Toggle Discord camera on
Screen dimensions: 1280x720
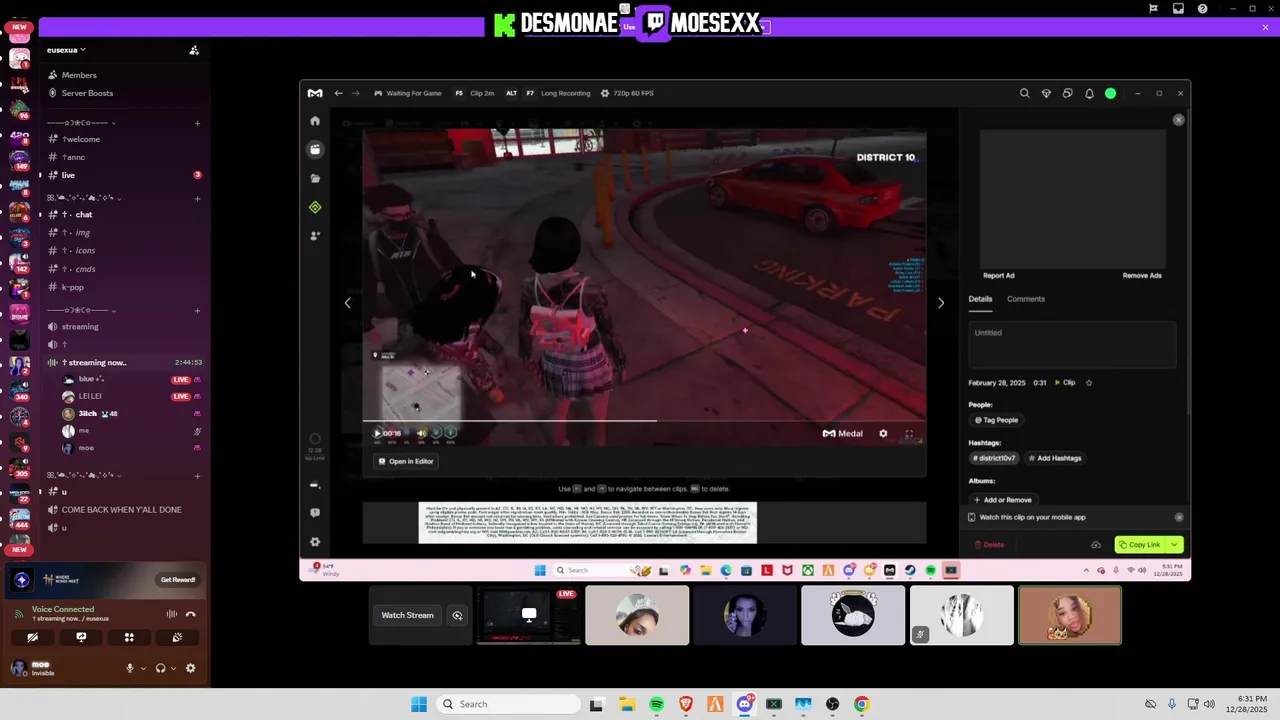pyautogui.click(x=33, y=637)
